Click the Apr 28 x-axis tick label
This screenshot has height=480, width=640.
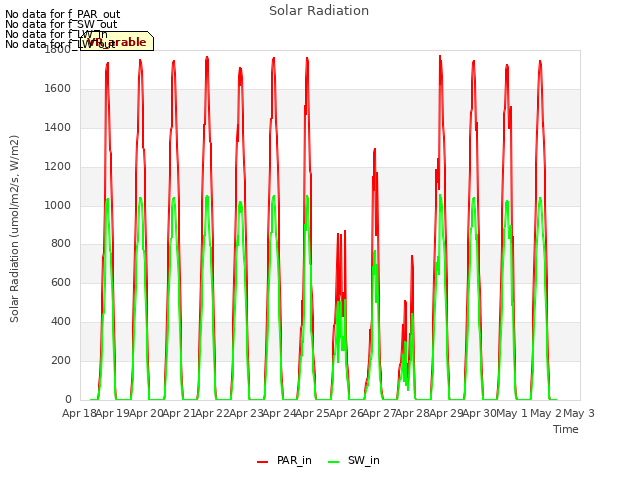413,413
